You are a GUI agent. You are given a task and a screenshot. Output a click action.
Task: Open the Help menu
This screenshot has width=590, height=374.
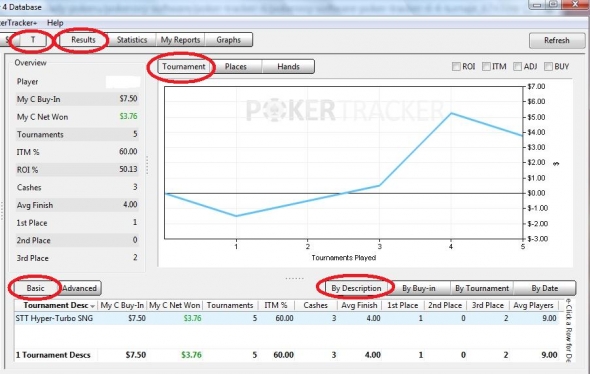(55, 23)
